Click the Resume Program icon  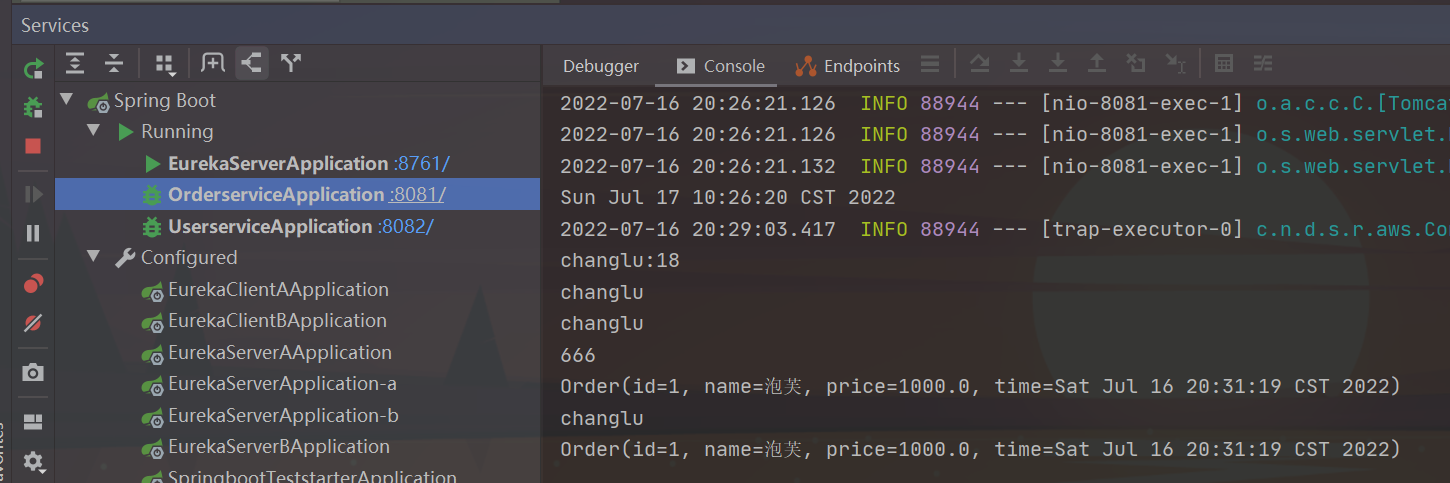[x=33, y=194]
